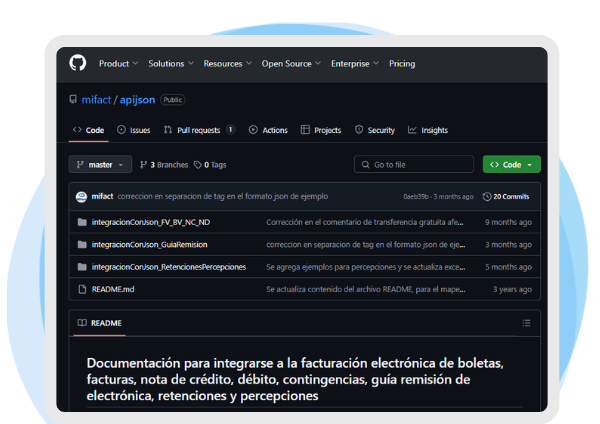The image size is (600, 424).
Task: Open folder integracionConJson_RetencionesPercepciones
Action: 169,267
